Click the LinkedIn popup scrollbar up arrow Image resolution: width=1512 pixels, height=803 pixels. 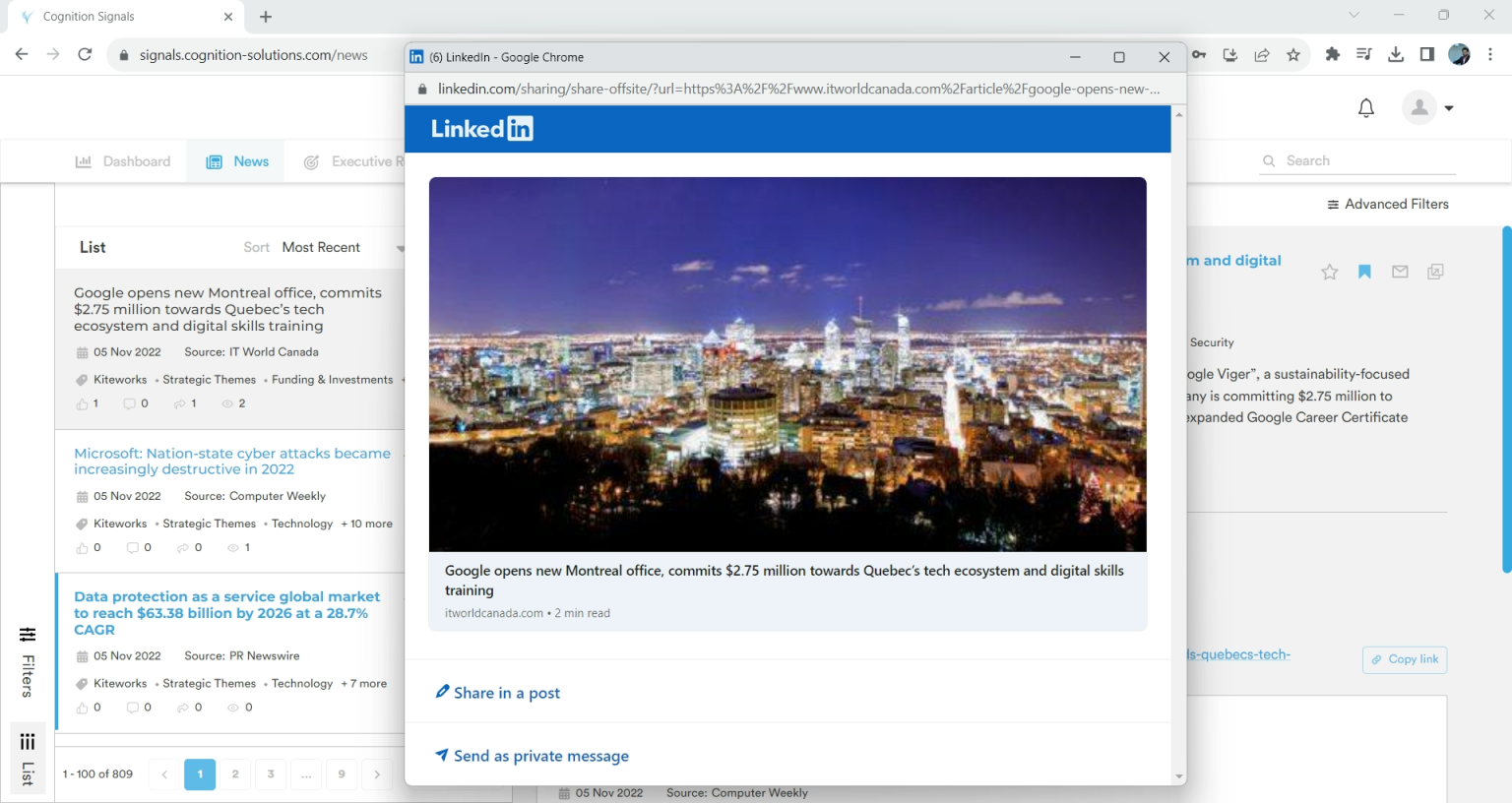point(1178,115)
